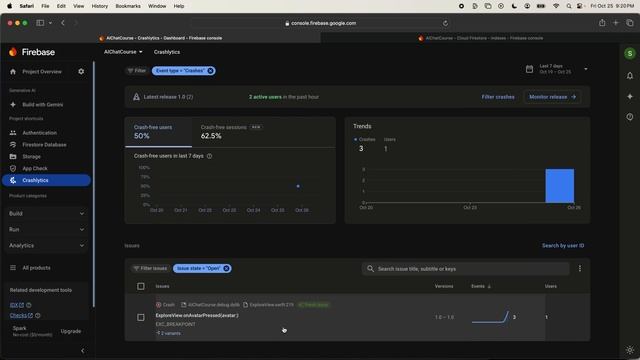
Task: Toggle theme with the sun icon
Action: click(630, 350)
